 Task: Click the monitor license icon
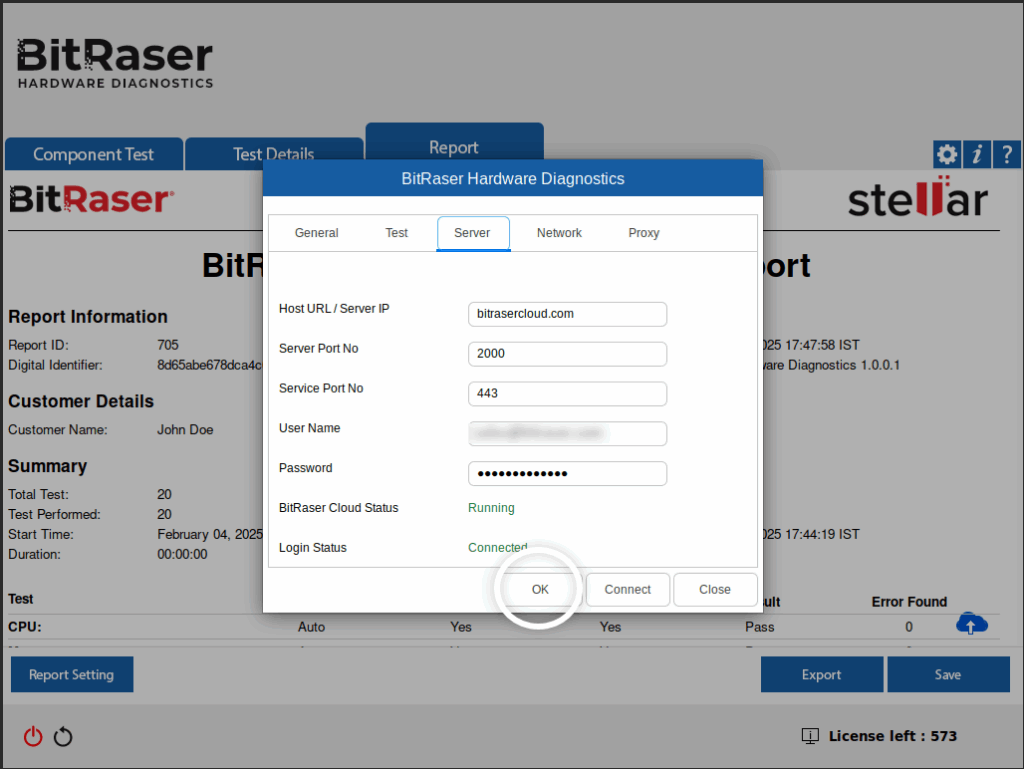(810, 736)
